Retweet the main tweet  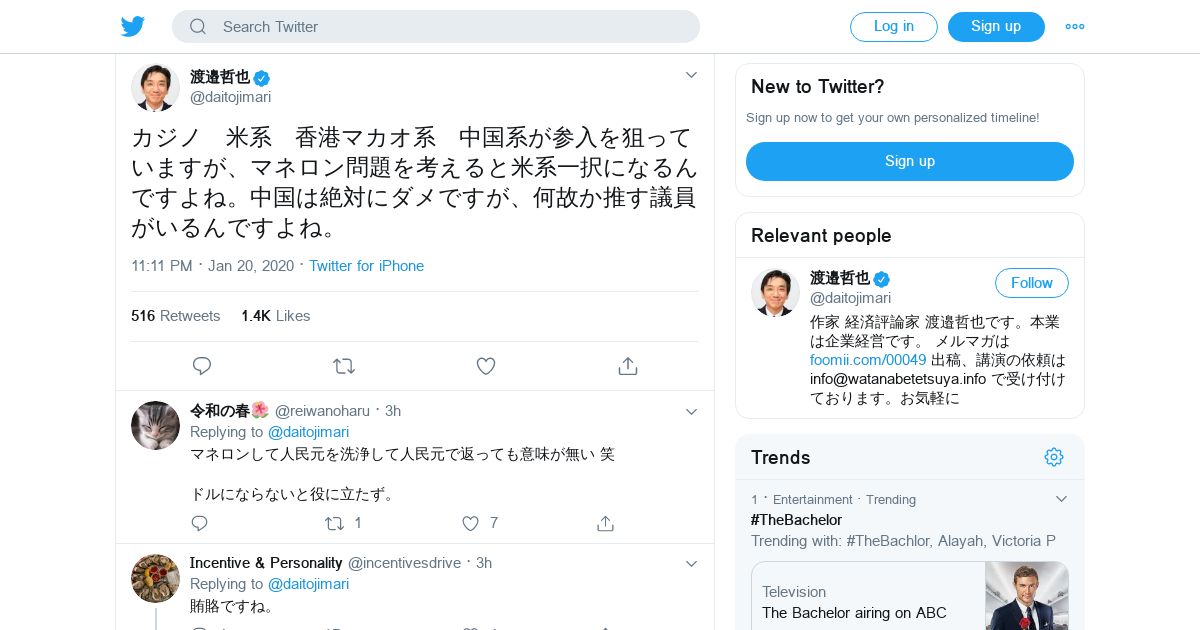point(344,366)
